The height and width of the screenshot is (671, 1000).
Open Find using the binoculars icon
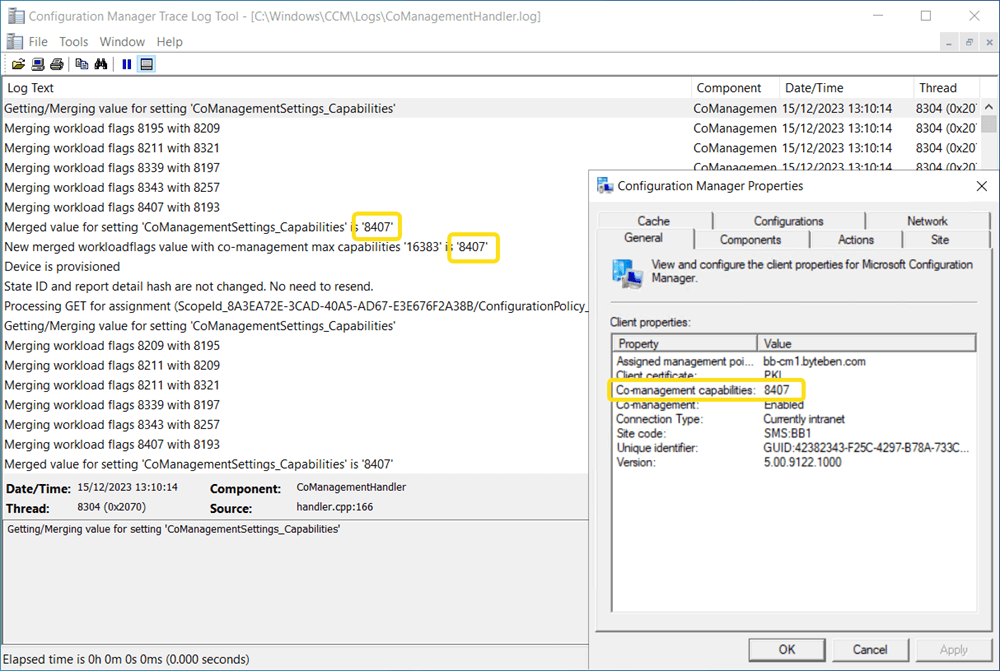pyautogui.click(x=101, y=64)
